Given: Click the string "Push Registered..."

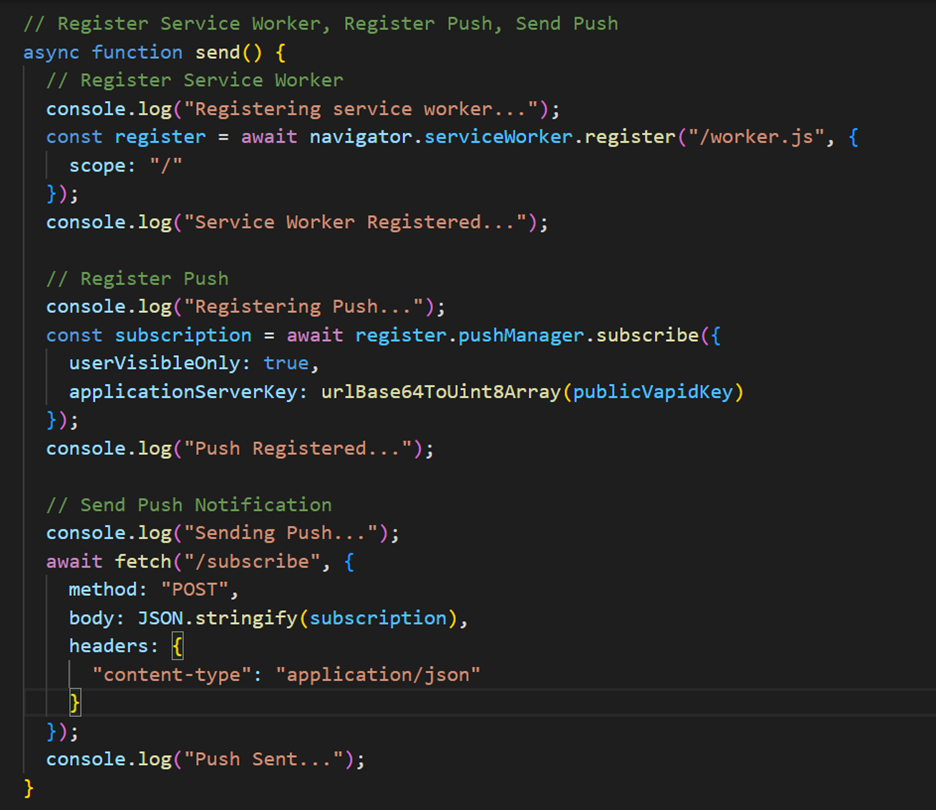Looking at the screenshot, I should click(298, 449).
